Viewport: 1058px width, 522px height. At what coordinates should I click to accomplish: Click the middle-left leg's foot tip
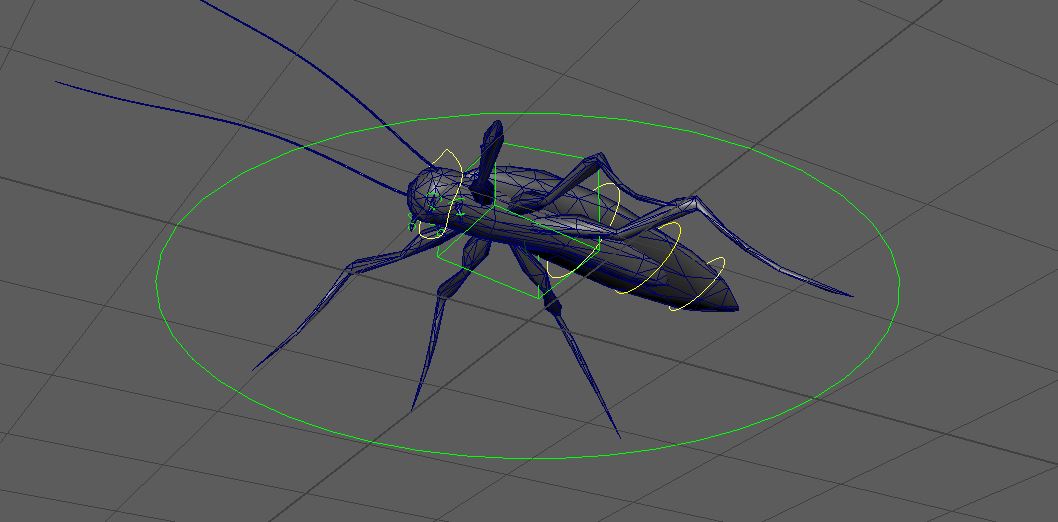point(413,407)
